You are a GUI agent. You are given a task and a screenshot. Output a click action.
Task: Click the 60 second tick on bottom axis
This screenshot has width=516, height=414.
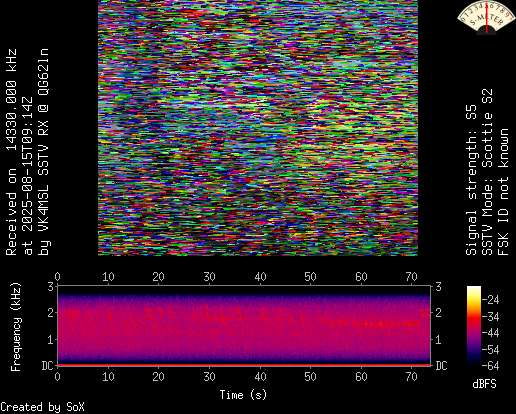pos(361,377)
